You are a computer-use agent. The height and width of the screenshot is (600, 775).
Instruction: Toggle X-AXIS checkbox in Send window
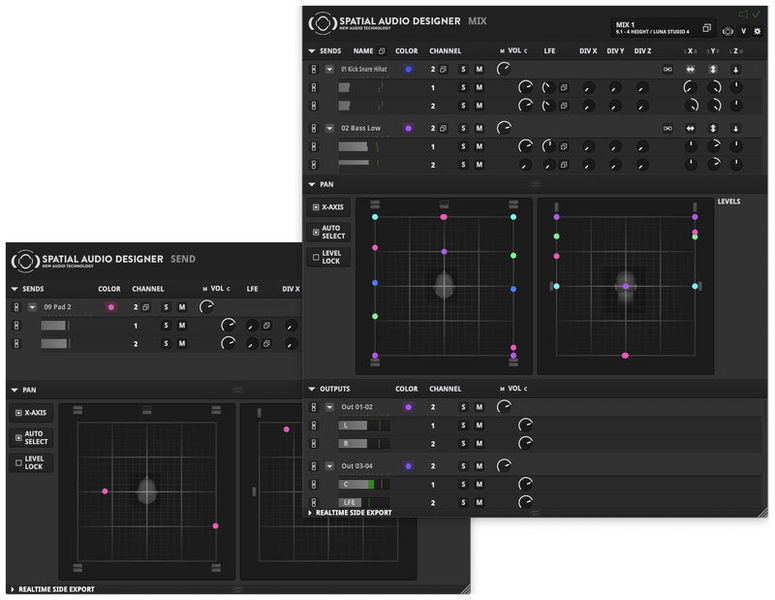tap(19, 413)
